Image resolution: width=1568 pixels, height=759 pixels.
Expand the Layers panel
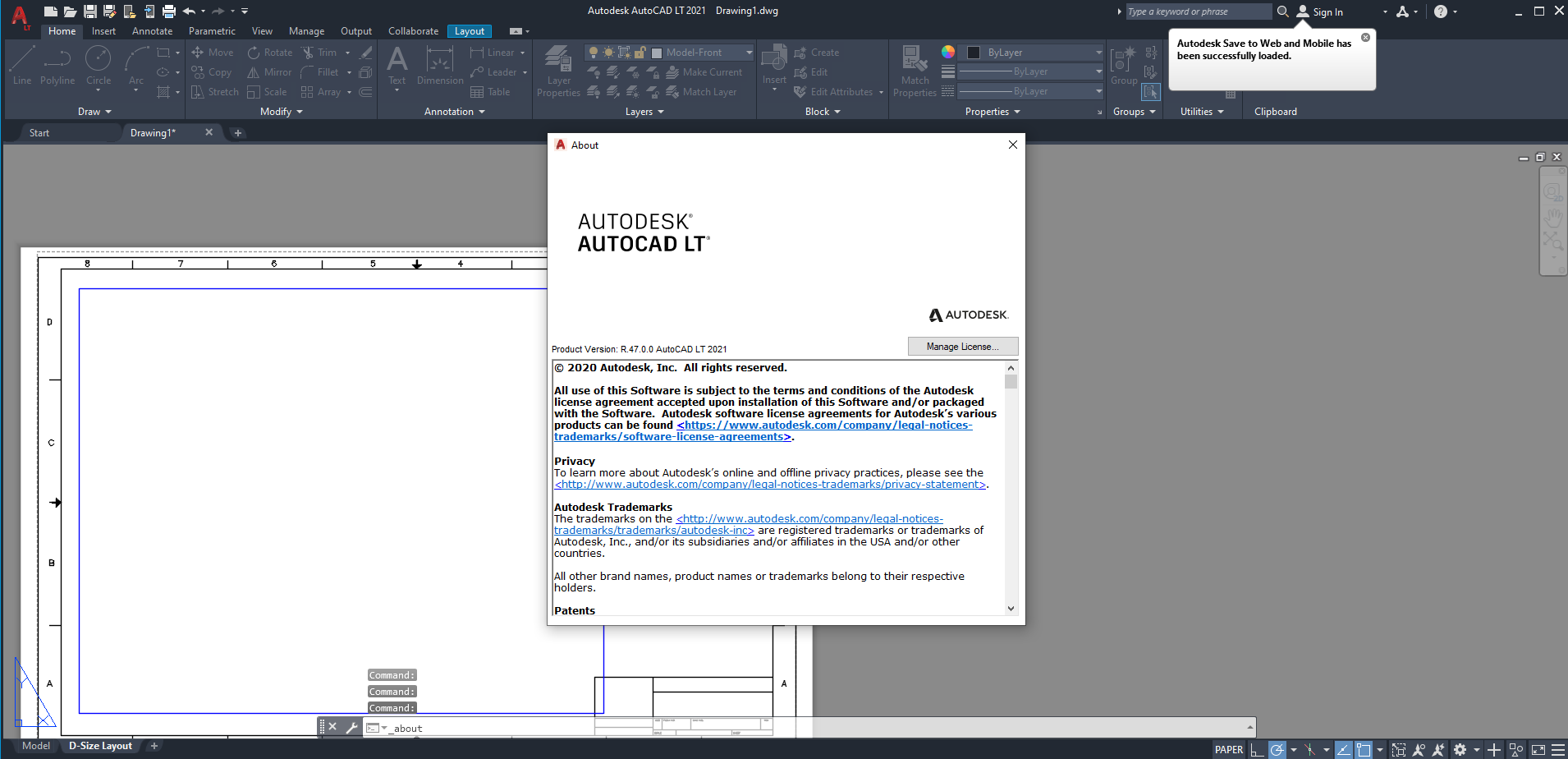coord(644,112)
